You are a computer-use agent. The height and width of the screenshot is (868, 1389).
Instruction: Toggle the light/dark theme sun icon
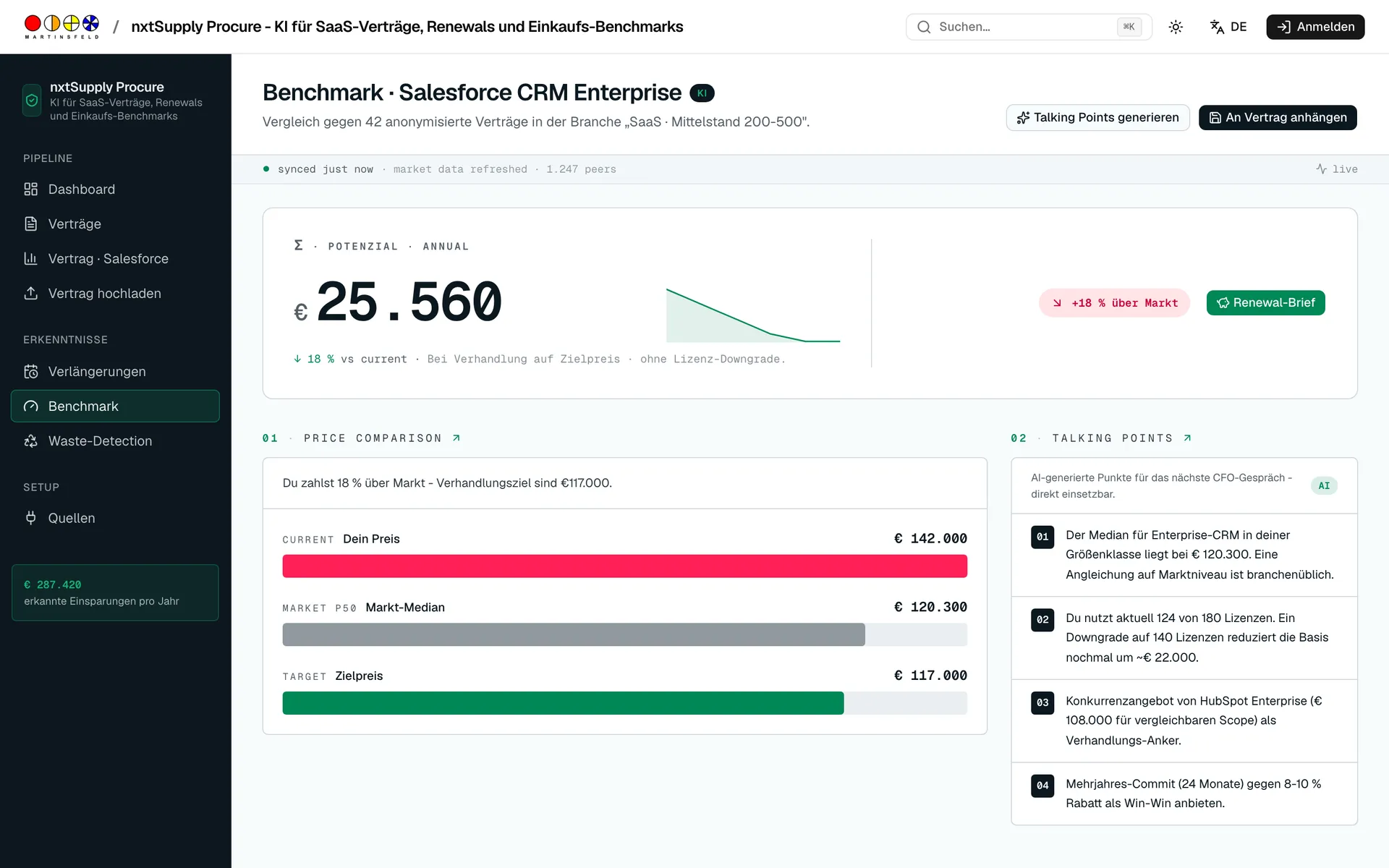coord(1176,27)
